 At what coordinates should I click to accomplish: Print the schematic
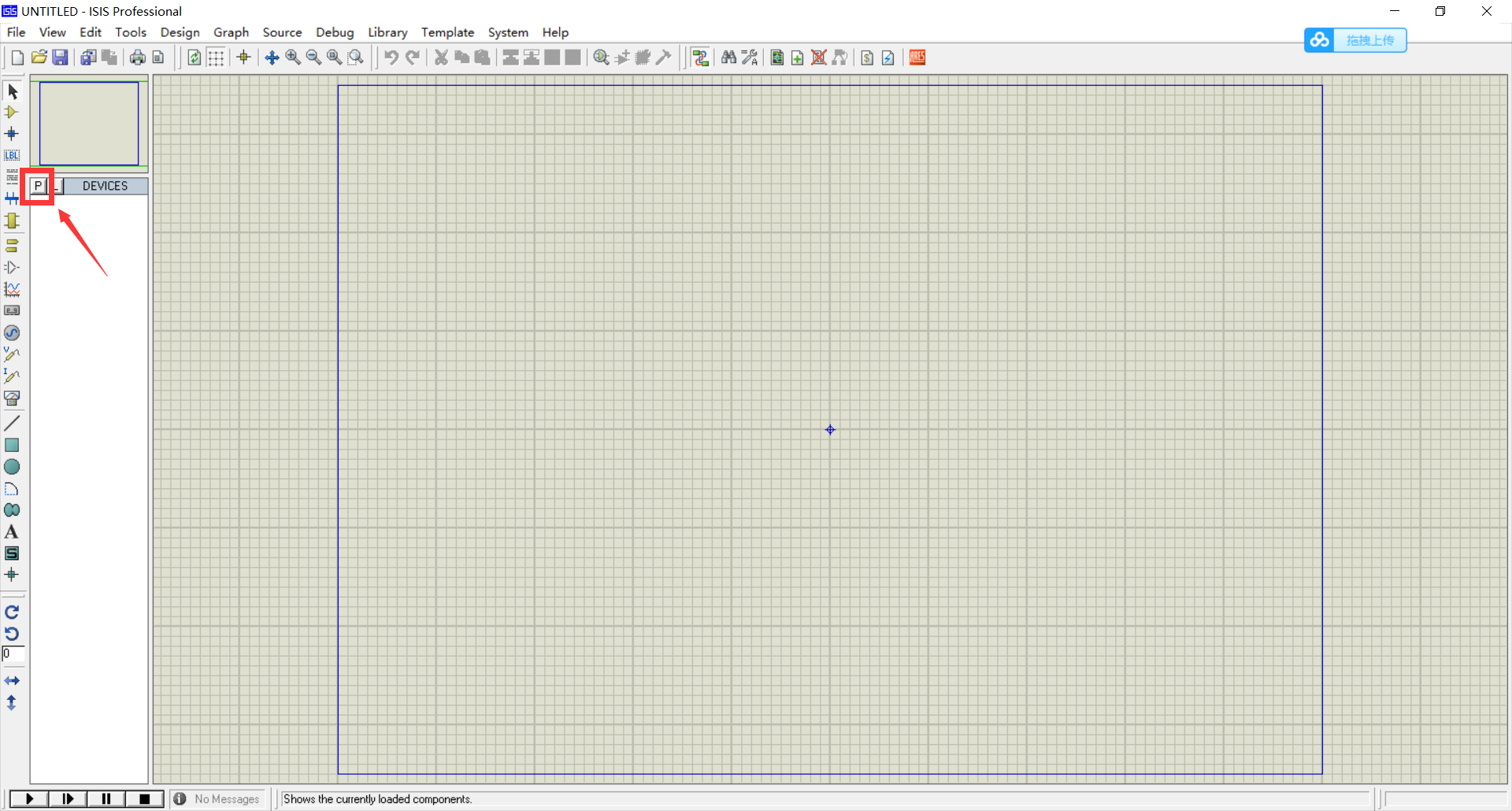(x=138, y=57)
